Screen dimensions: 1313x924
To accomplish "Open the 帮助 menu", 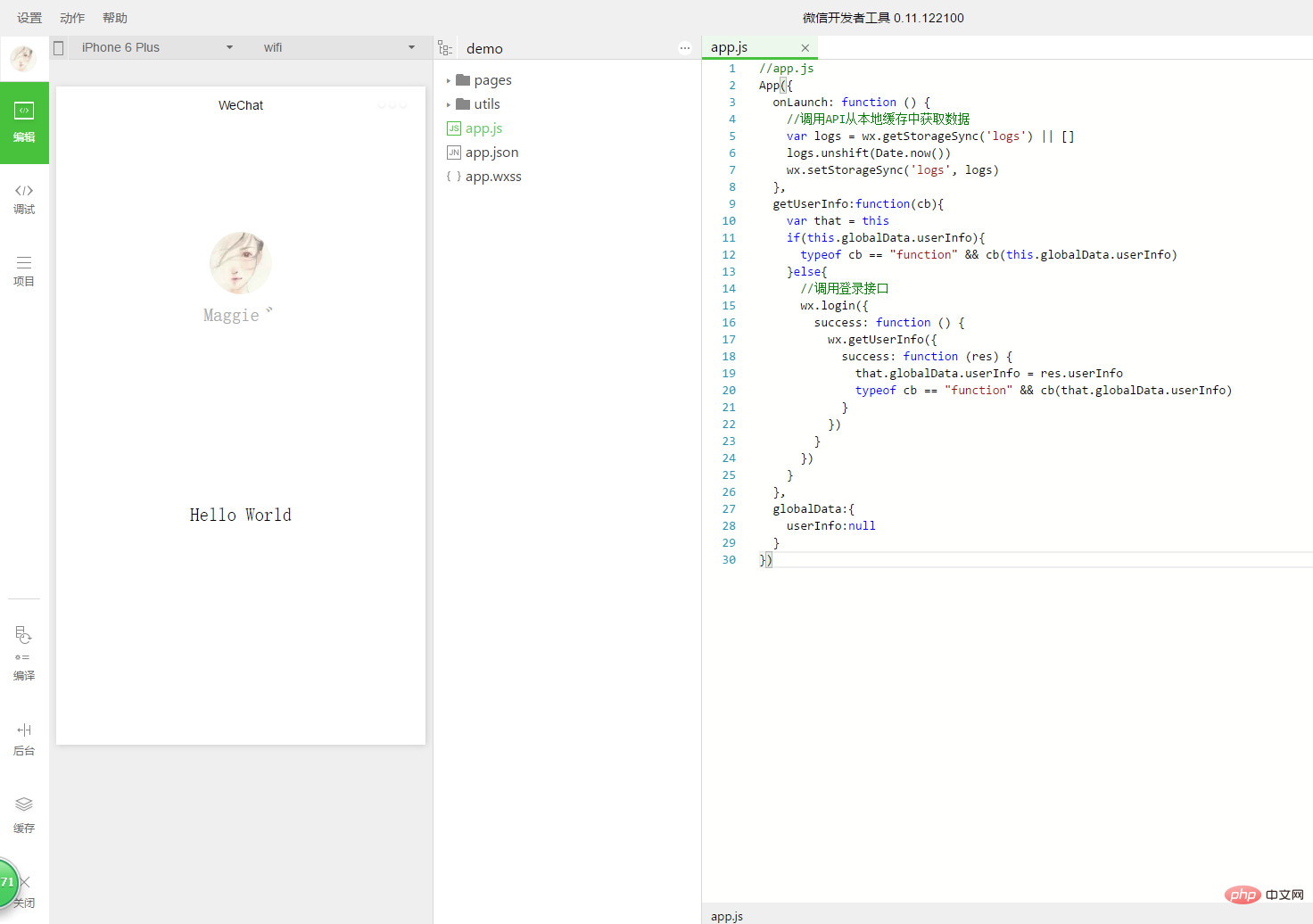I will (x=115, y=18).
